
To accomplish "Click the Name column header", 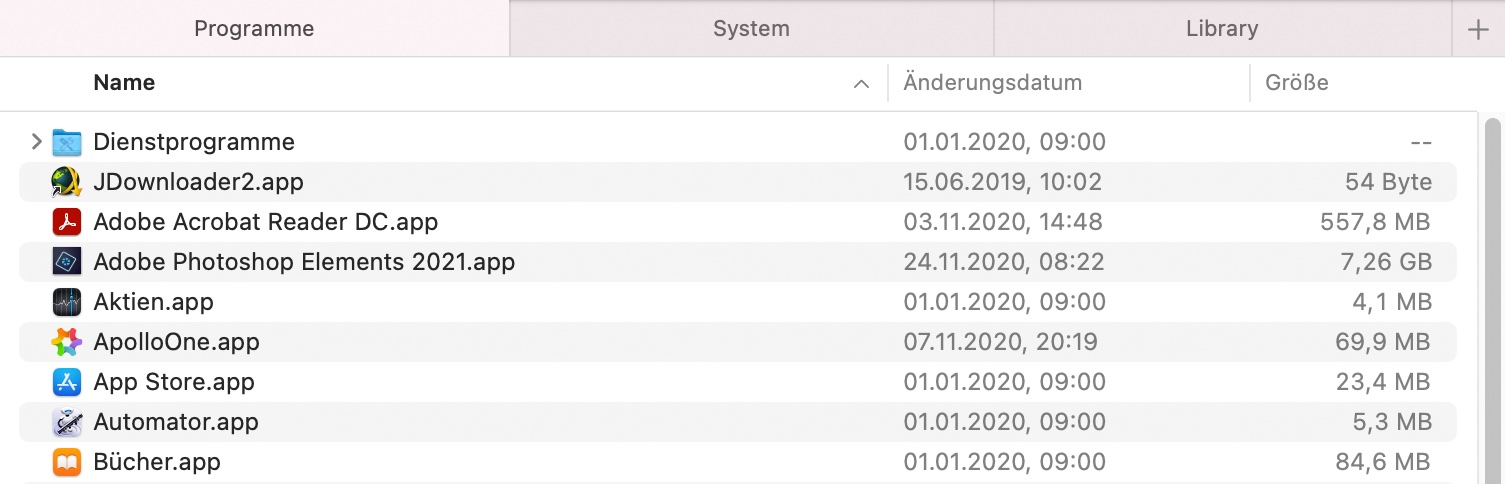I will (124, 83).
